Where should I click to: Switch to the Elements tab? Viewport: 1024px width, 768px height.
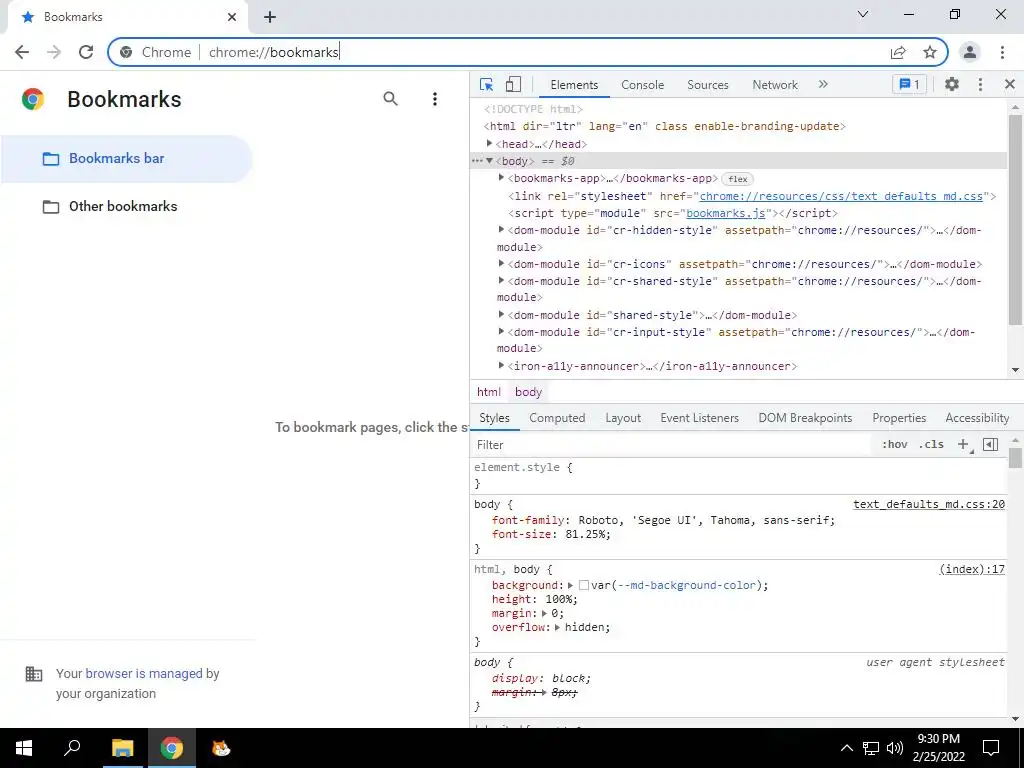(x=574, y=85)
